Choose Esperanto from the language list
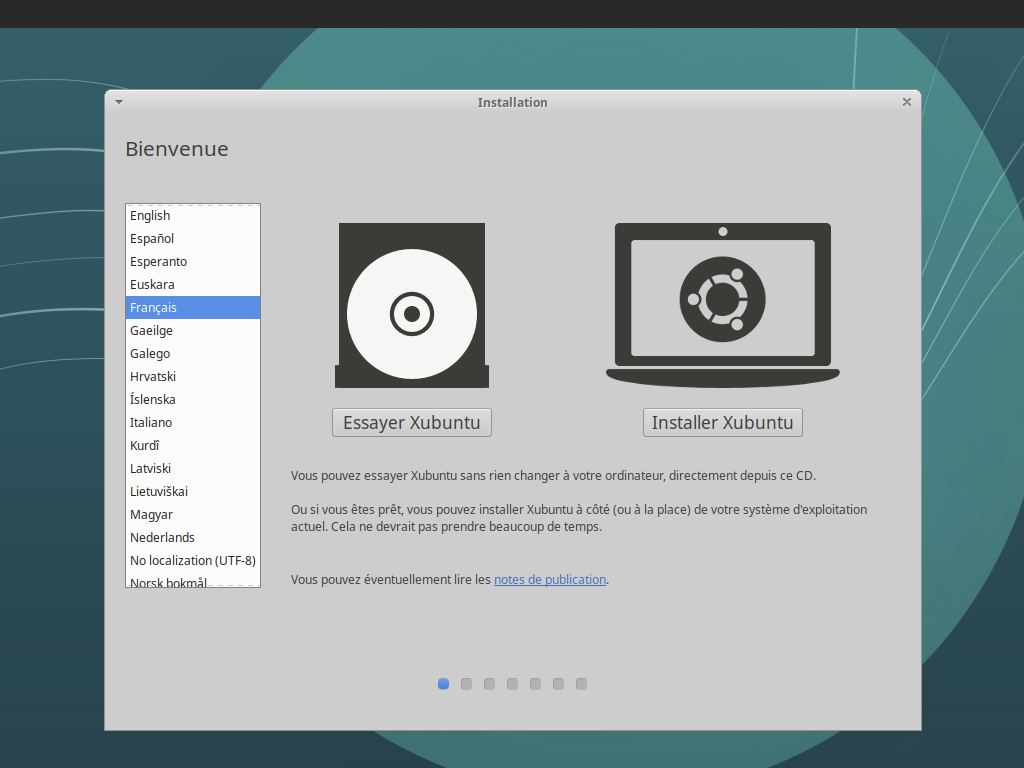1024x768 pixels. (x=158, y=261)
